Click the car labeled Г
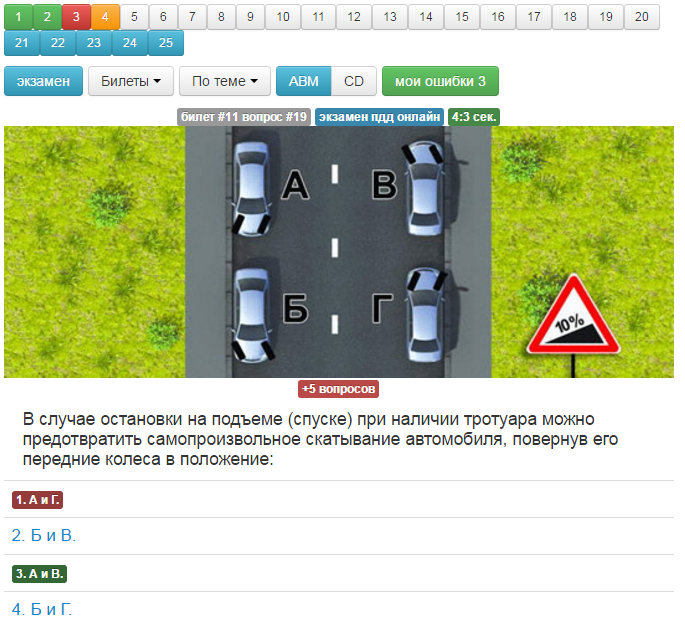This screenshot has height=635, width=685. tap(425, 315)
